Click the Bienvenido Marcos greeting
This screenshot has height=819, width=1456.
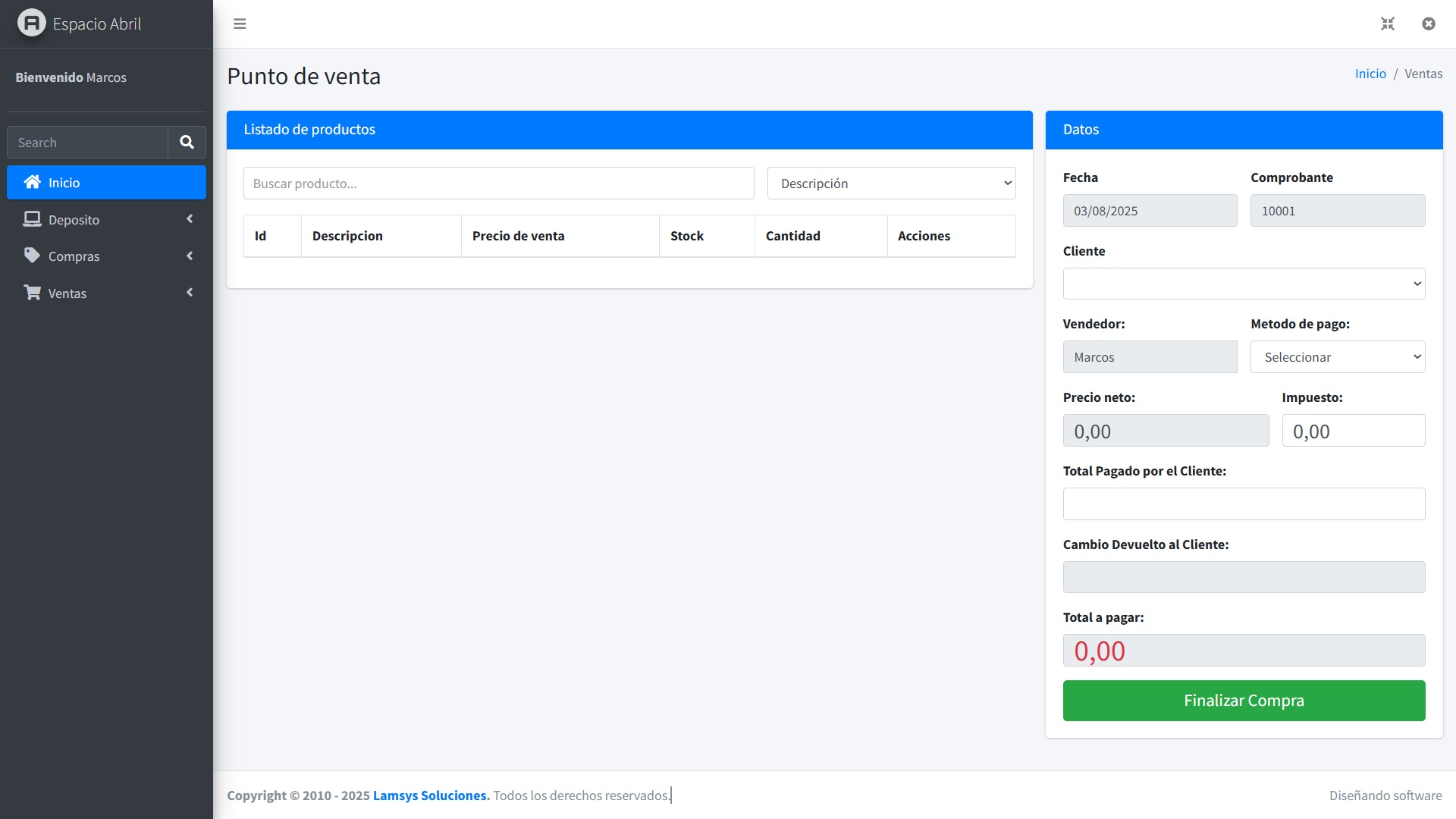(71, 77)
